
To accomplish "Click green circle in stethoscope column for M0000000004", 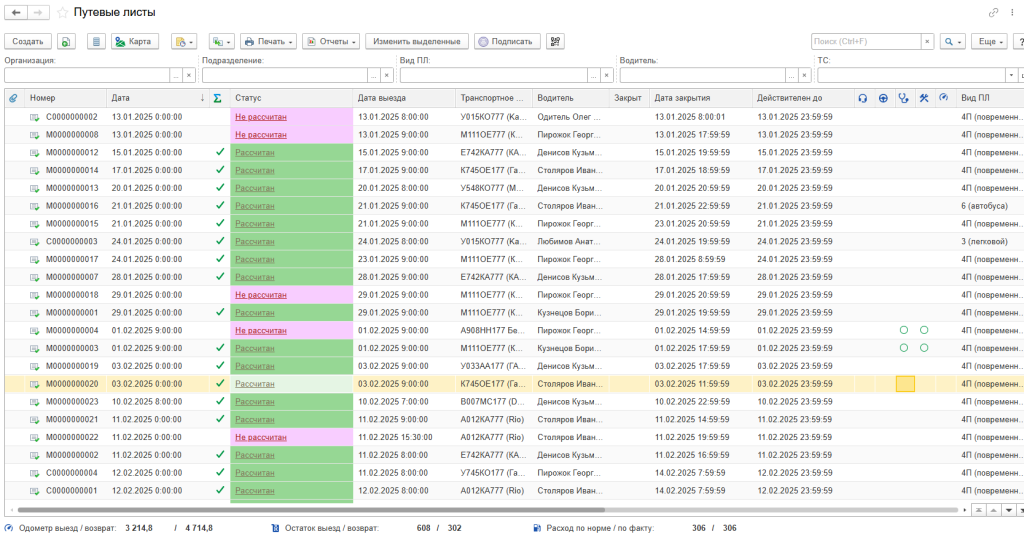I will click(x=903, y=330).
